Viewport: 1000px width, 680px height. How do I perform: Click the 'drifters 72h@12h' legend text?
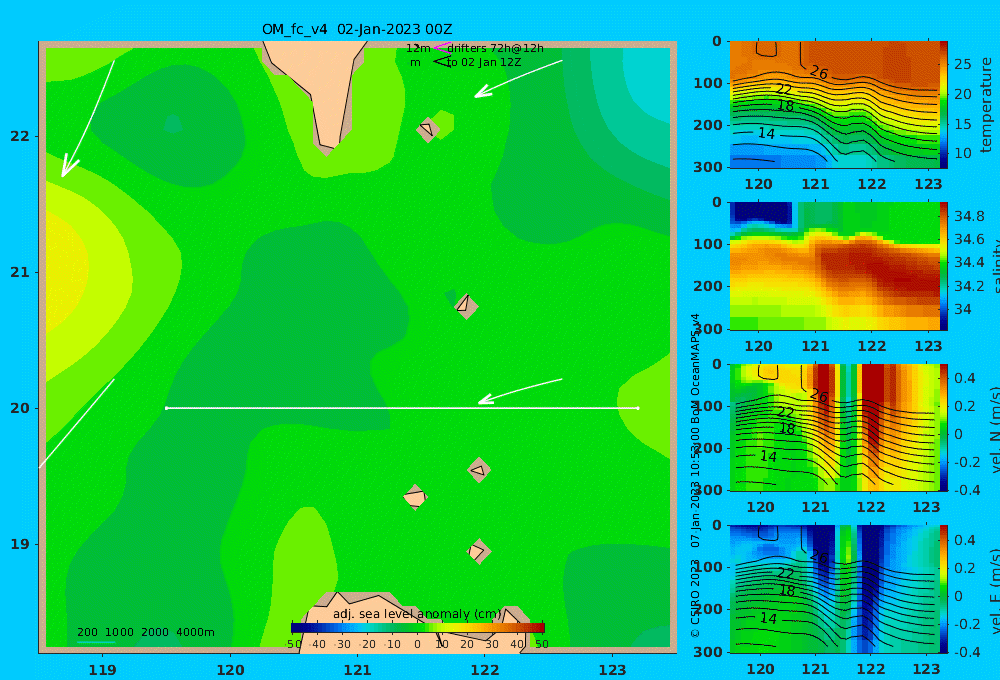pos(495,48)
